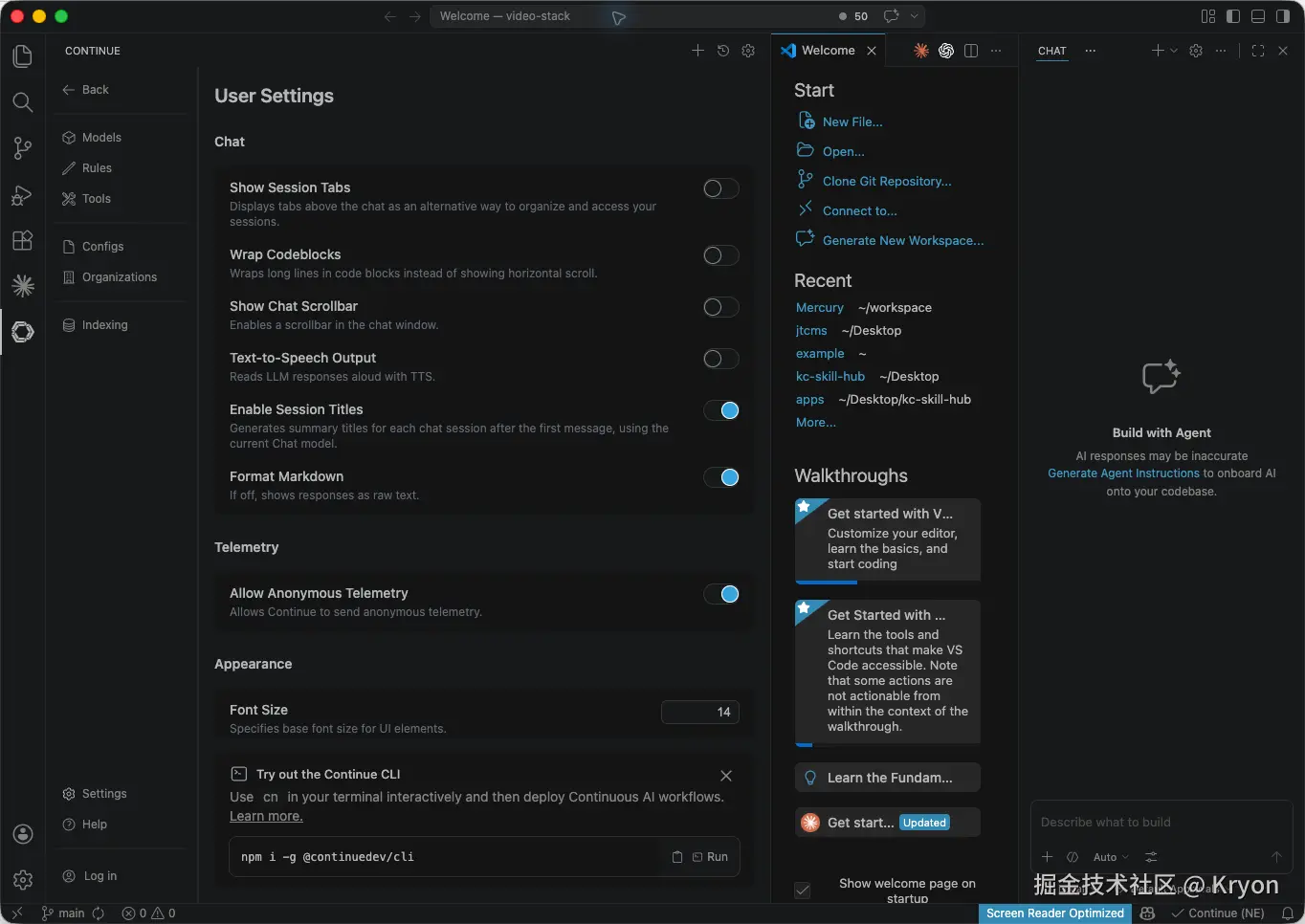Screen dimensions: 1305x924
Task: Go back using the title bar left arrow
Action: click(389, 16)
